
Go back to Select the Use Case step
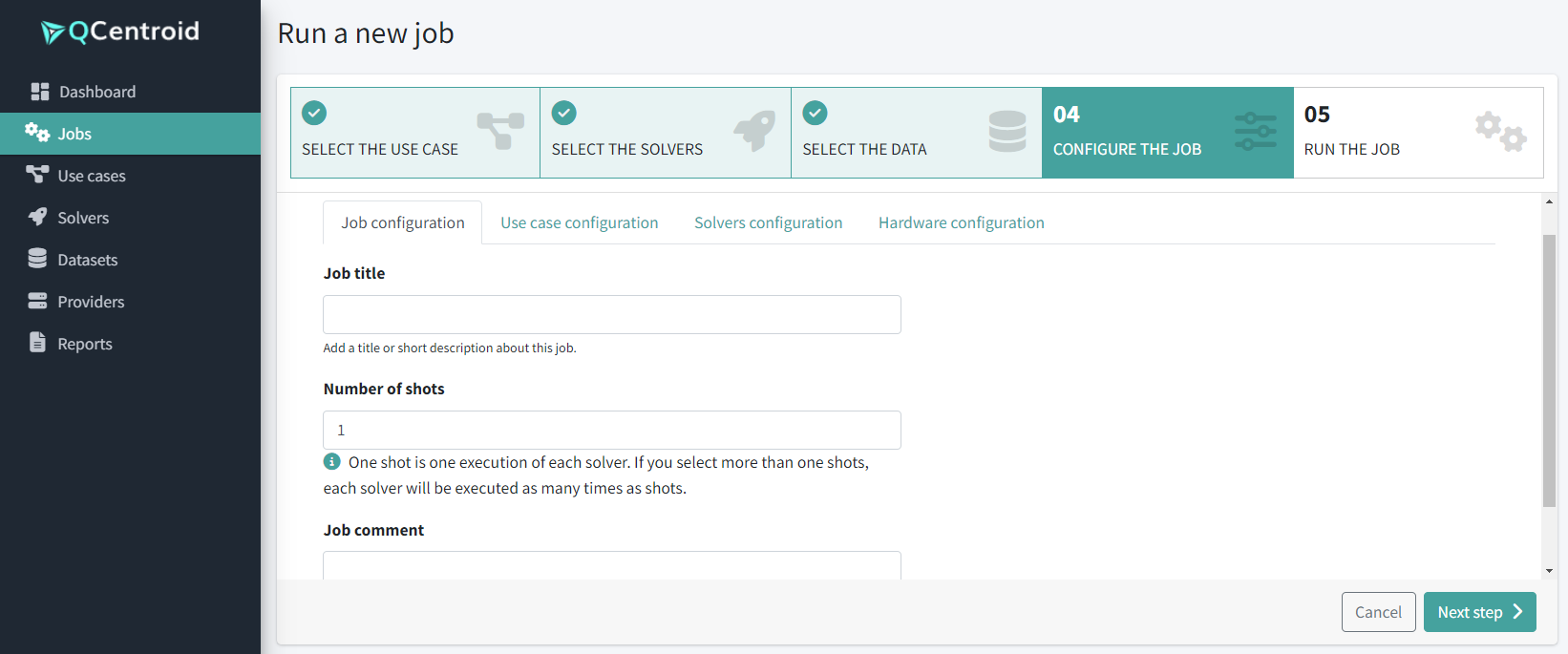click(414, 133)
